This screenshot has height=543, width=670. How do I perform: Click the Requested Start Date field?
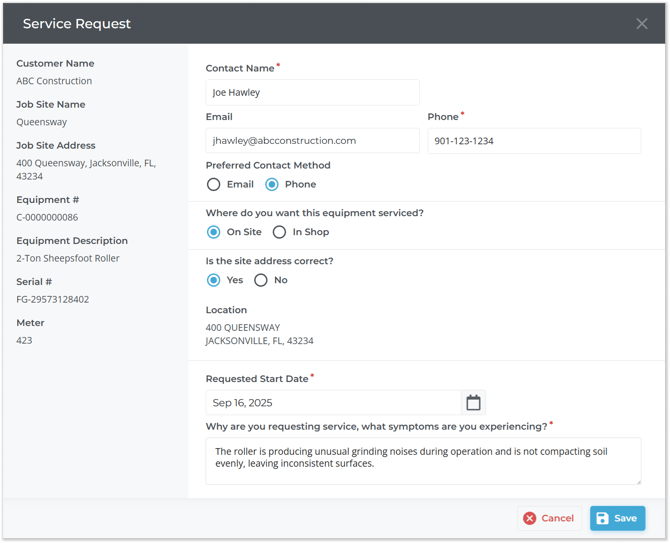(333, 402)
